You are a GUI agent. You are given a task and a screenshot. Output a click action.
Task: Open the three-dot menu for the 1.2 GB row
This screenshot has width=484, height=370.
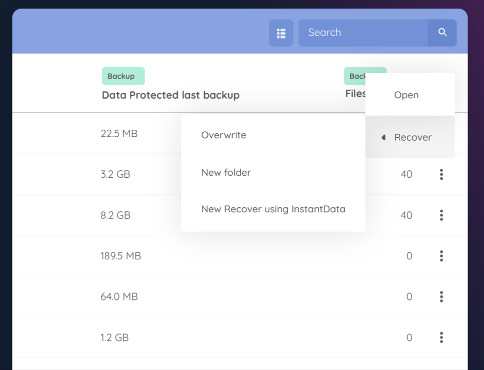[x=441, y=337]
